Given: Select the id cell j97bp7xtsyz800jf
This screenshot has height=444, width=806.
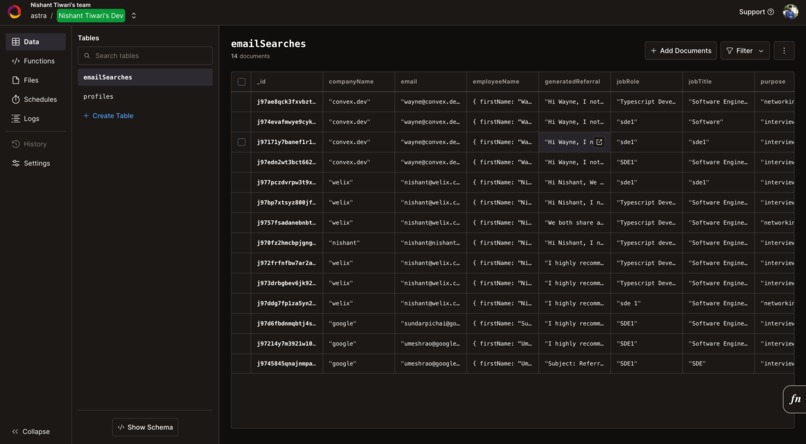Looking at the screenshot, I should 287,202.
